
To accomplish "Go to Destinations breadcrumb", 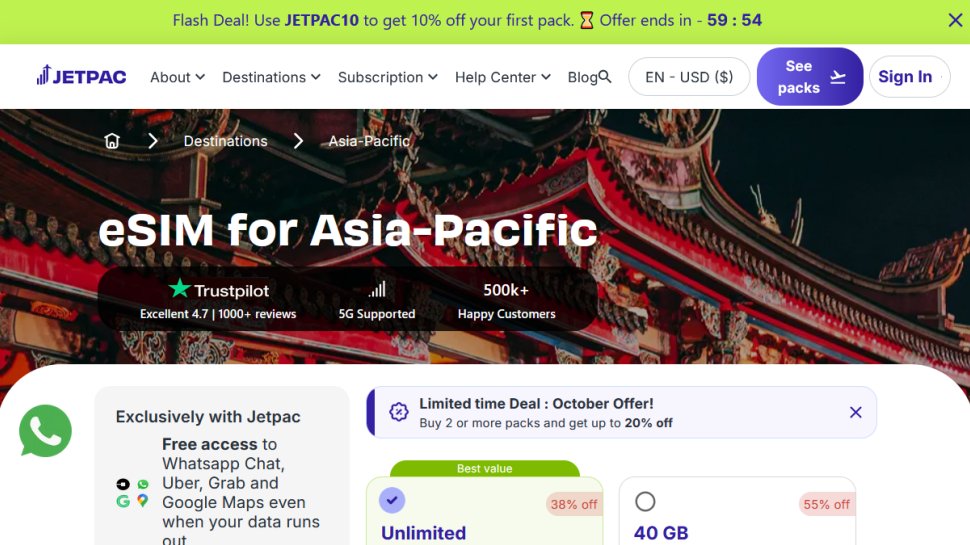I will point(226,141).
